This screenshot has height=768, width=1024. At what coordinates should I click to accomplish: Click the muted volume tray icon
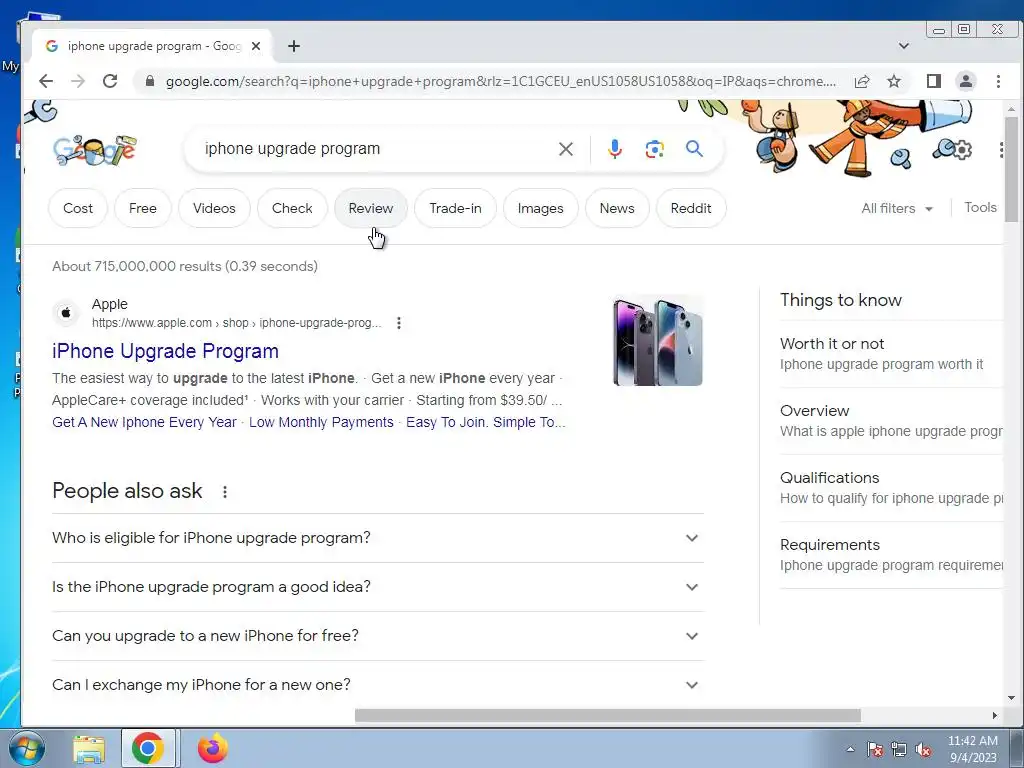pos(923,750)
